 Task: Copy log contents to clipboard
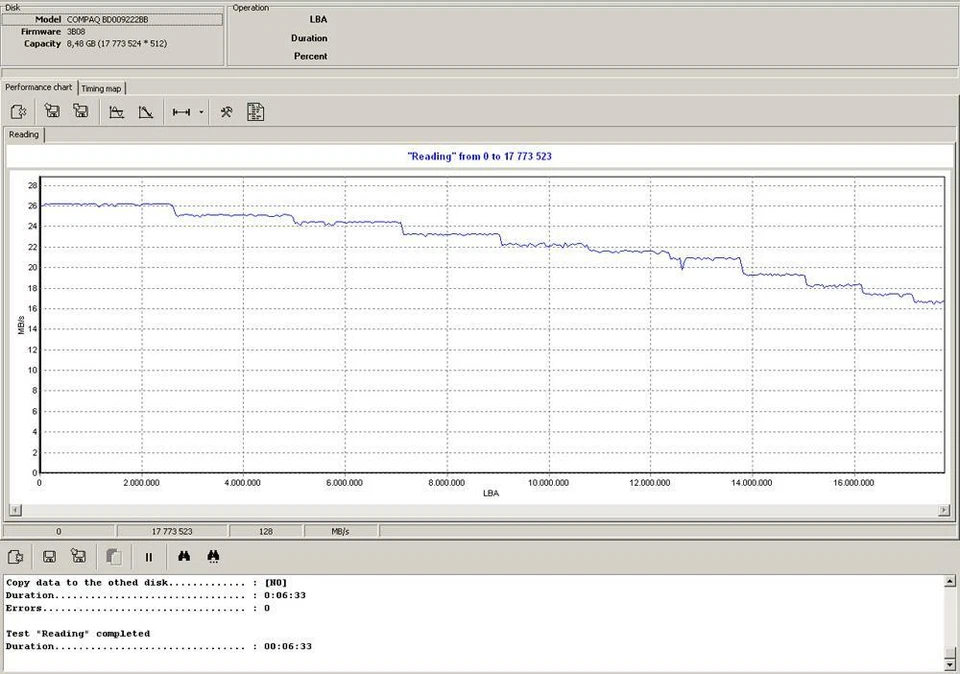113,556
